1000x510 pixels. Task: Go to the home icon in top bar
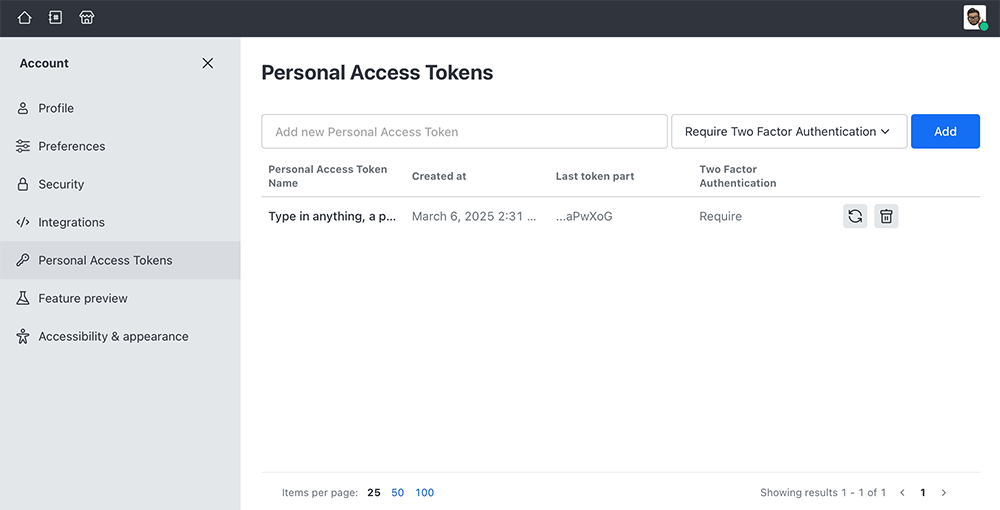click(x=24, y=18)
